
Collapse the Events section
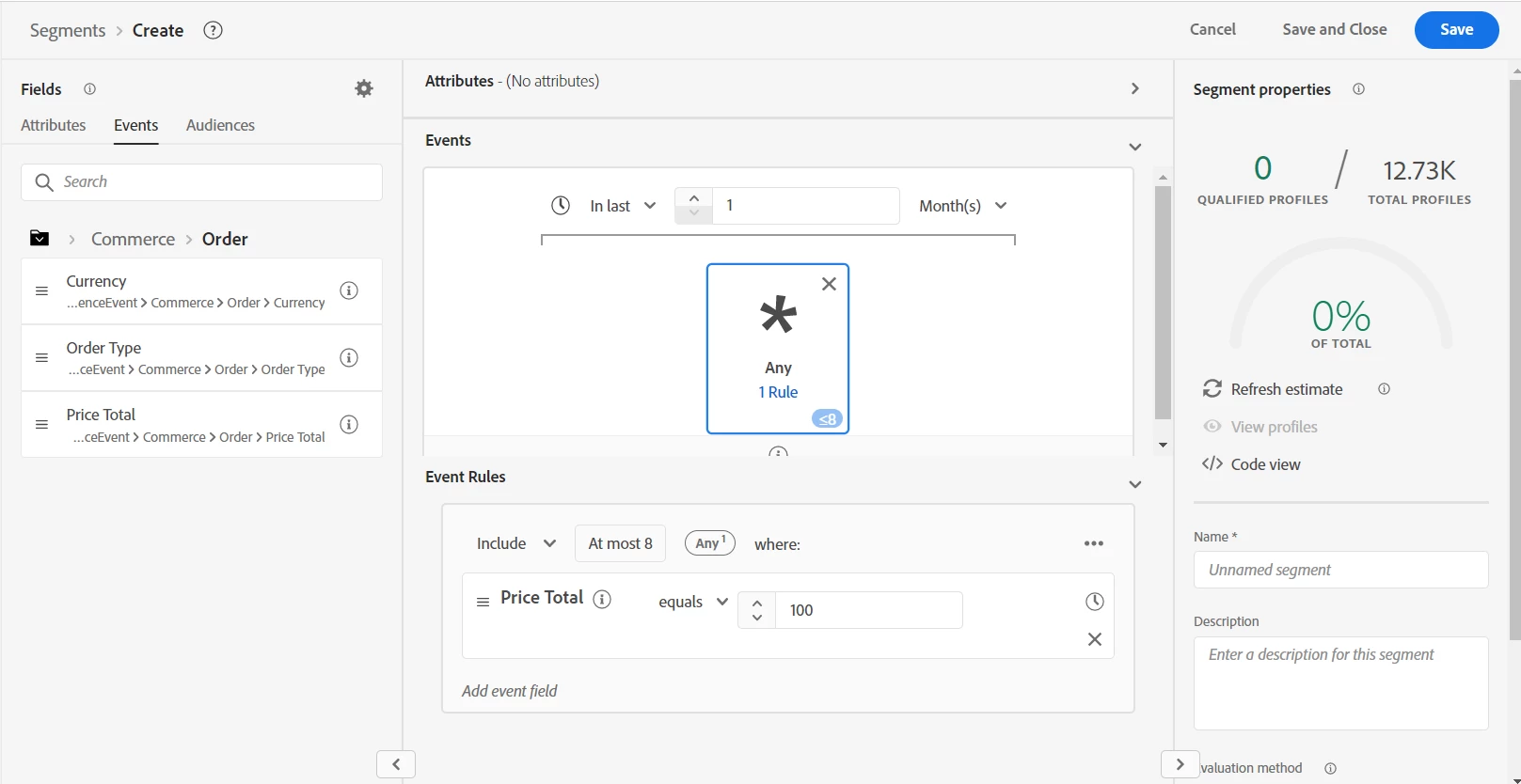[x=1135, y=147]
